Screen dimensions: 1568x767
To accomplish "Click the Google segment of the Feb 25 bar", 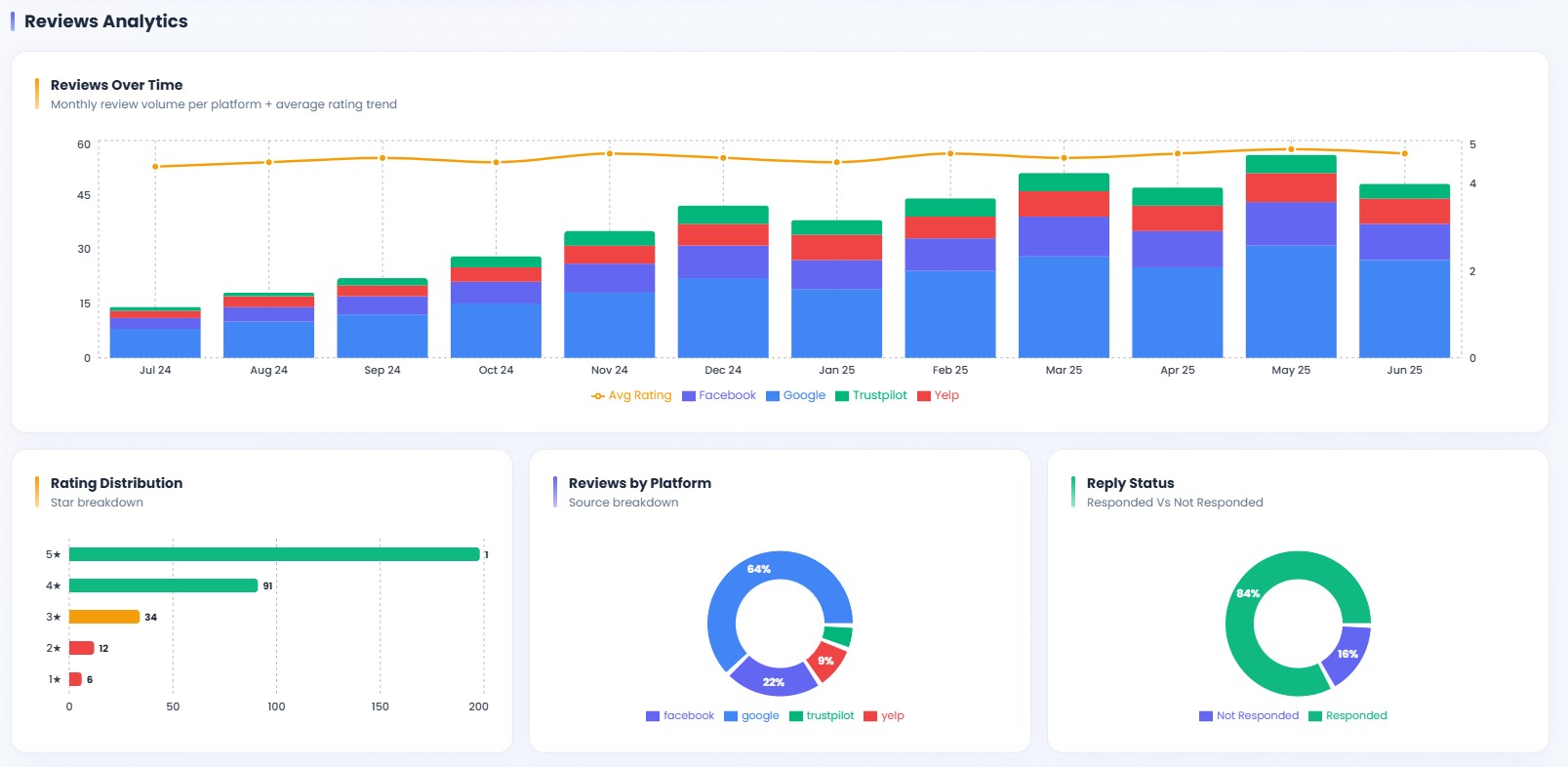I will pyautogui.click(x=950, y=314).
